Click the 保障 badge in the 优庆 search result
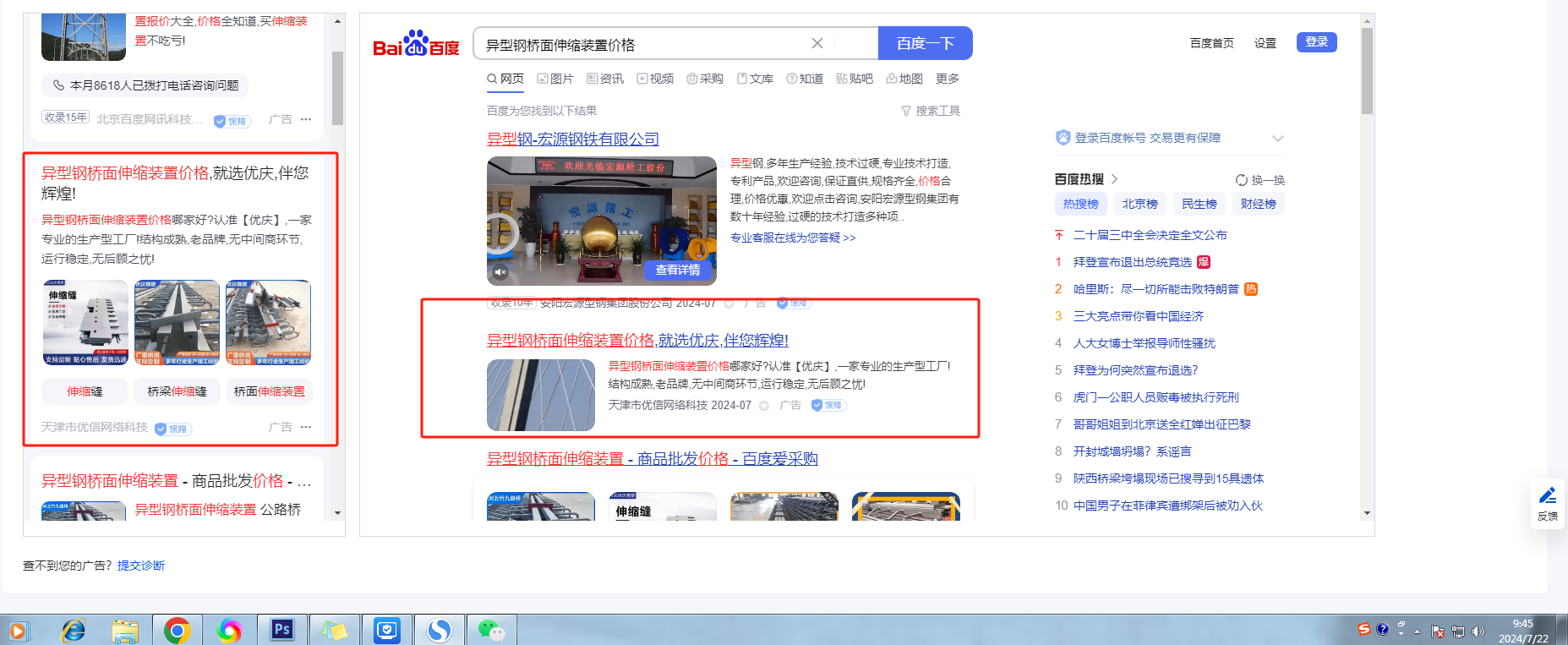The height and width of the screenshot is (645, 1568). click(x=828, y=406)
